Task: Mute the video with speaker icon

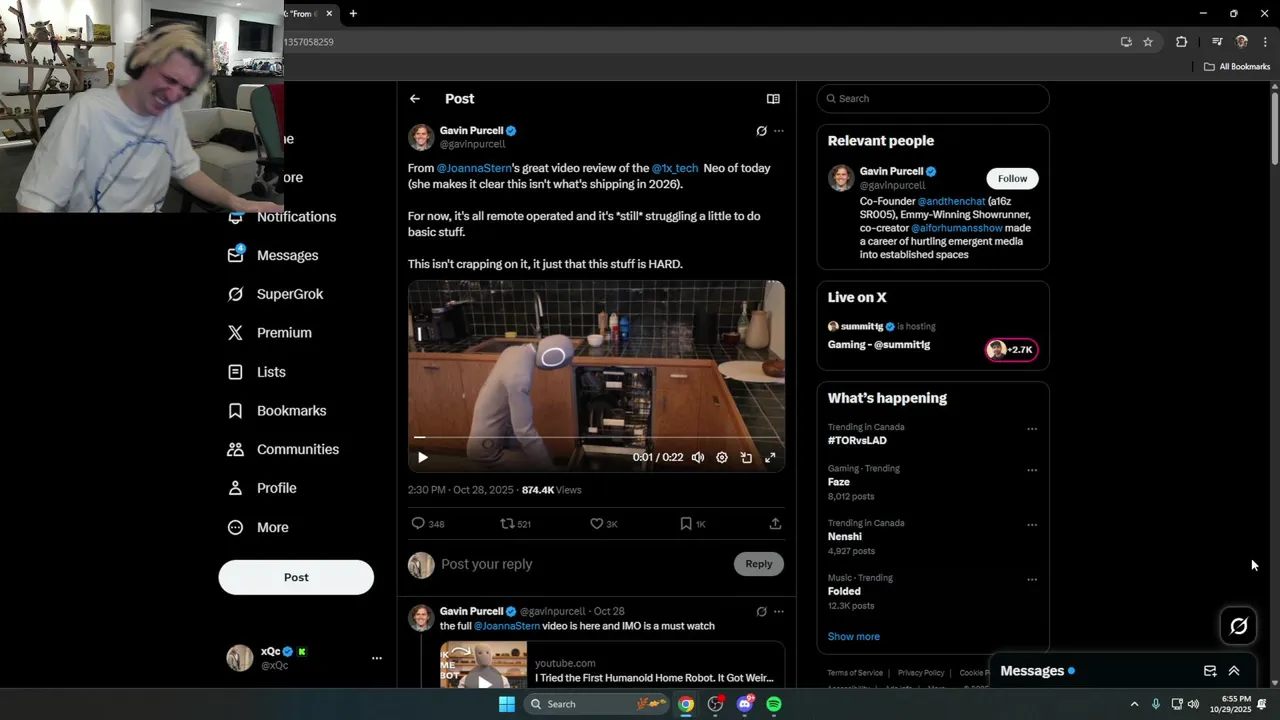Action: [x=698, y=457]
